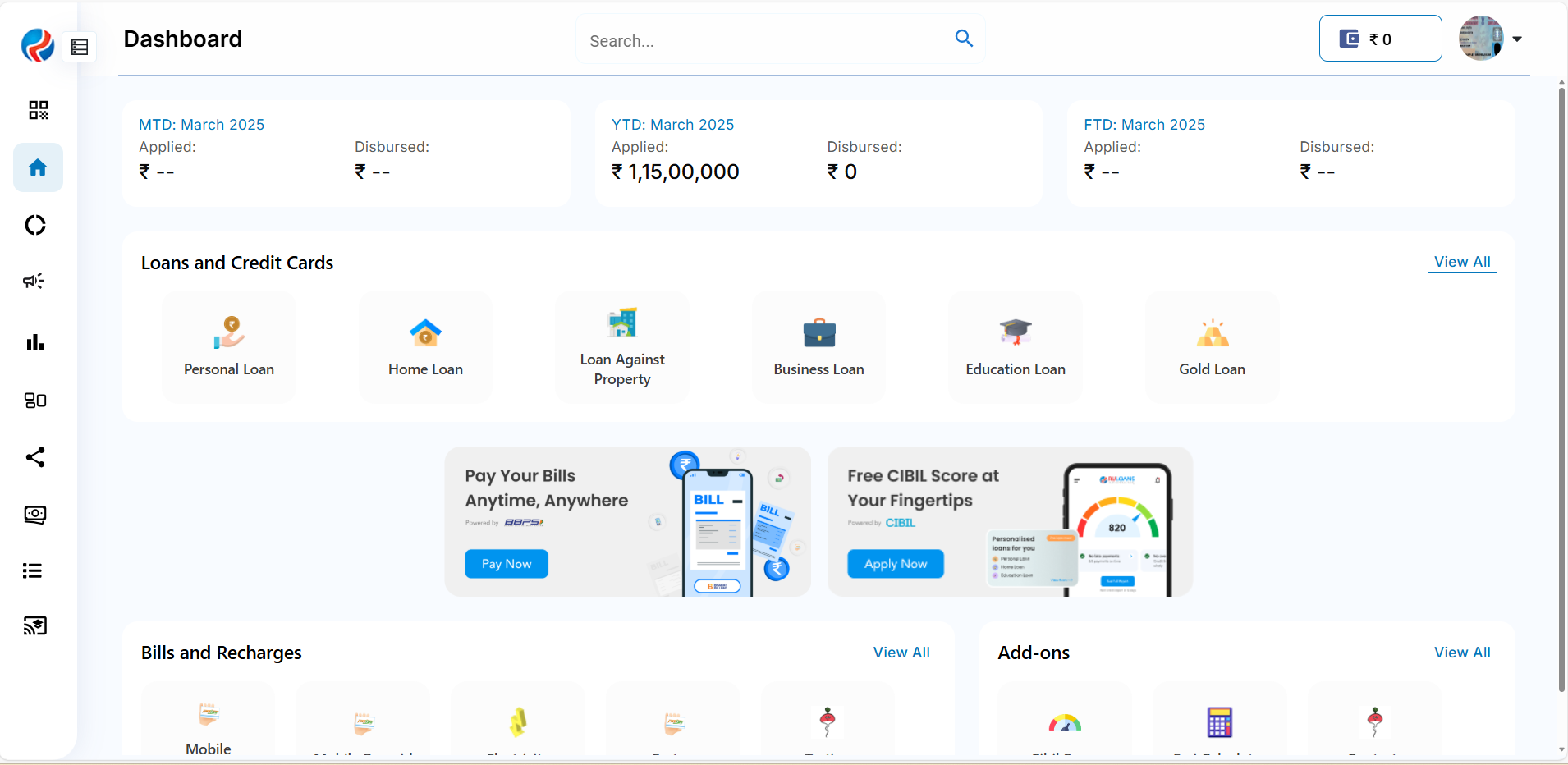The height and width of the screenshot is (765, 1568).
Task: Open the wallet balance ₹0 button
Action: point(1380,39)
